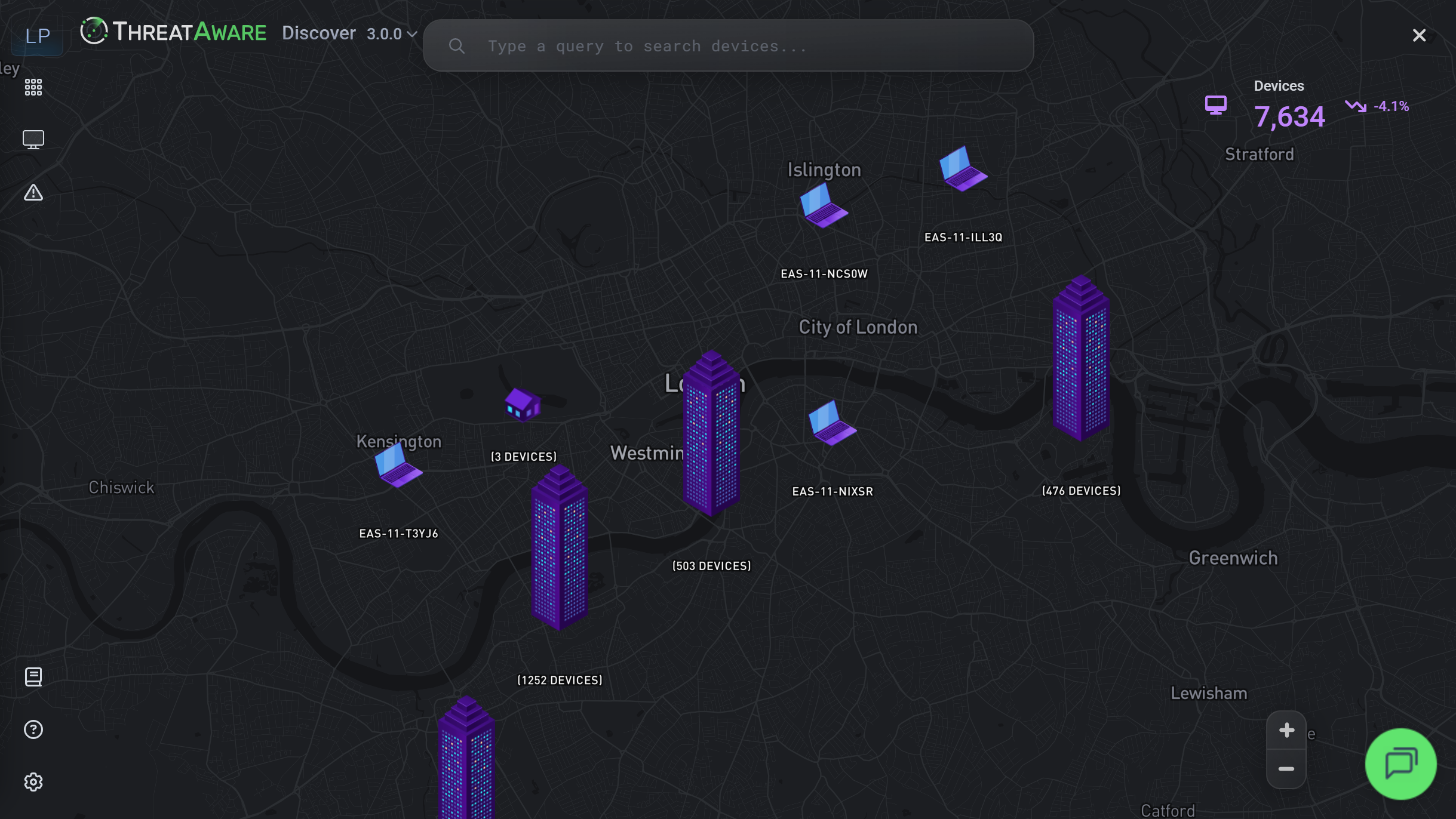Viewport: 1456px width, 819px height.
Task: Open the documentation book icon
Action: (33, 677)
